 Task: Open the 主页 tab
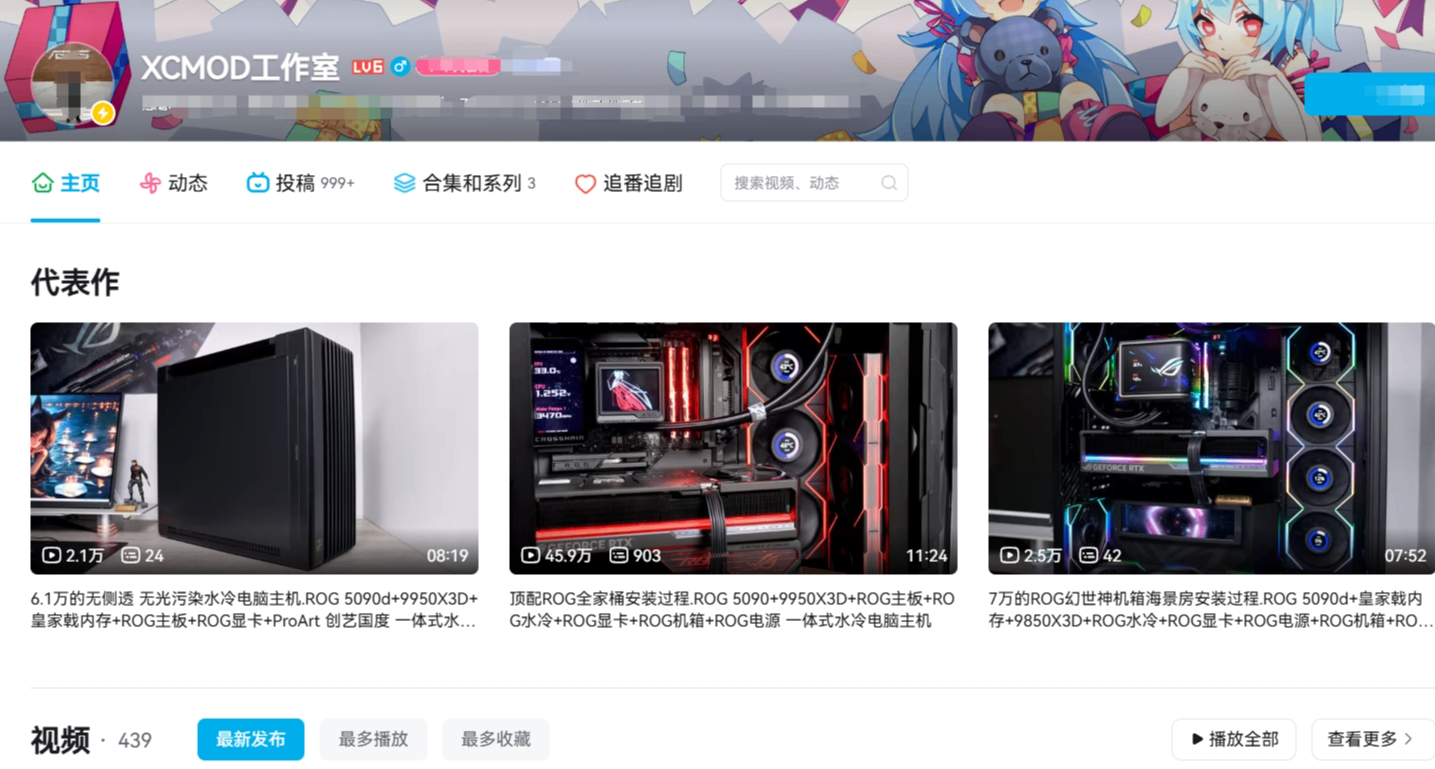point(66,183)
